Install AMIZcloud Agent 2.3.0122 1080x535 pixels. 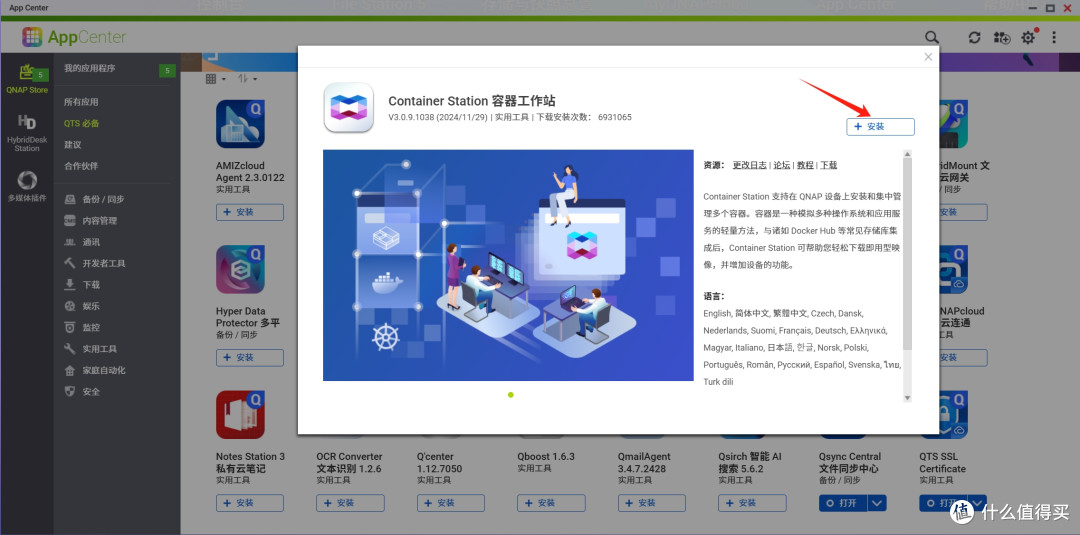pyautogui.click(x=250, y=212)
